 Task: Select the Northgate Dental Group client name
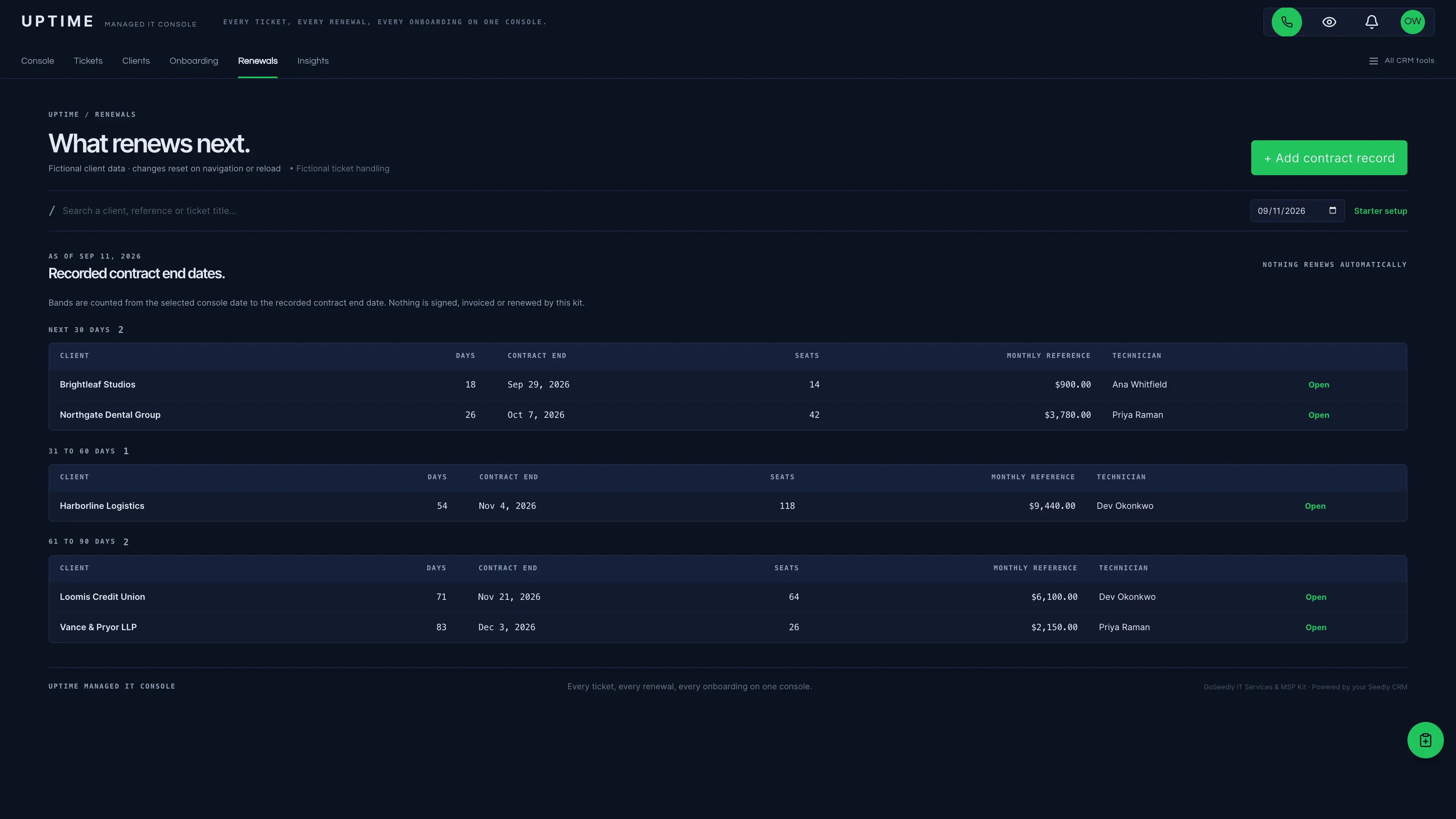click(x=110, y=415)
